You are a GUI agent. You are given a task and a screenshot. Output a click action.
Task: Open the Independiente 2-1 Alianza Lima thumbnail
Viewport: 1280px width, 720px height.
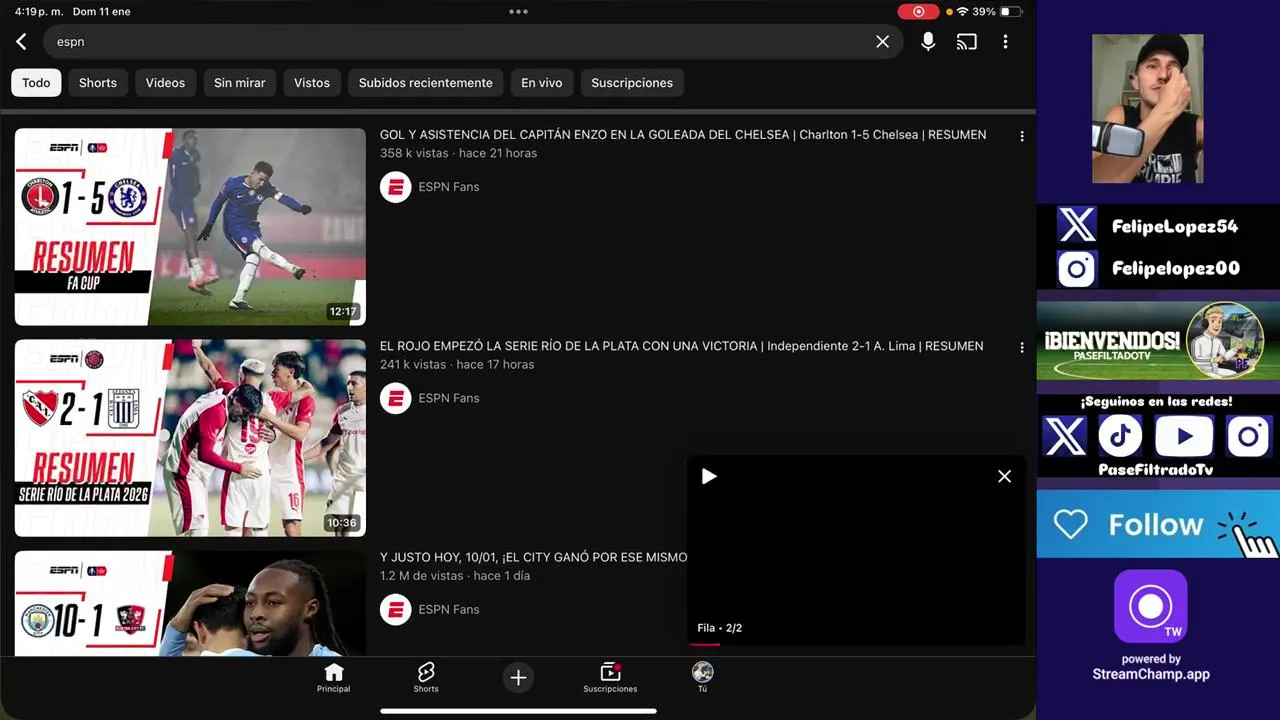tap(190, 438)
